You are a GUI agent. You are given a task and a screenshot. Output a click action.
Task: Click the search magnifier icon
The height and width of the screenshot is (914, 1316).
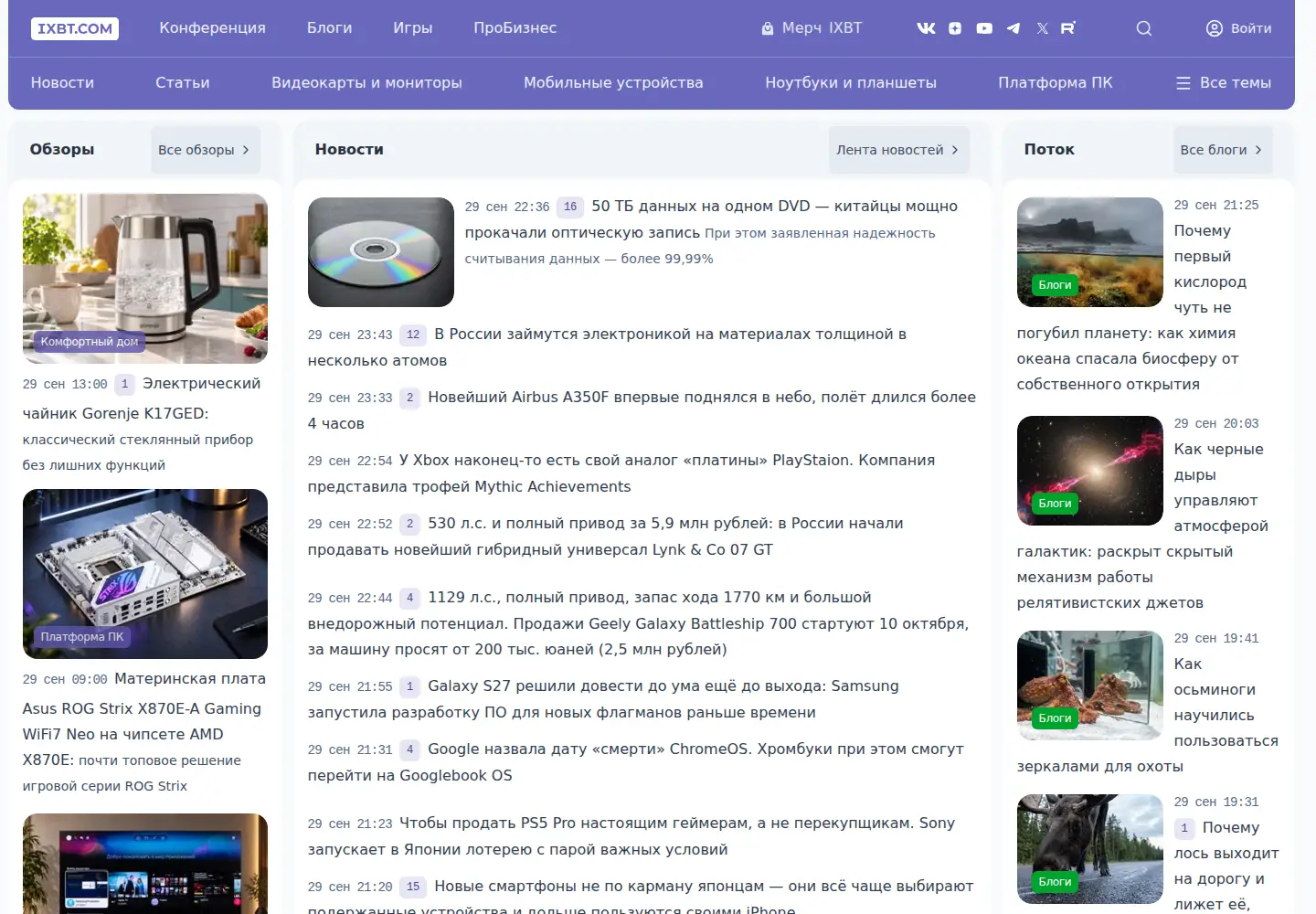pyautogui.click(x=1143, y=28)
